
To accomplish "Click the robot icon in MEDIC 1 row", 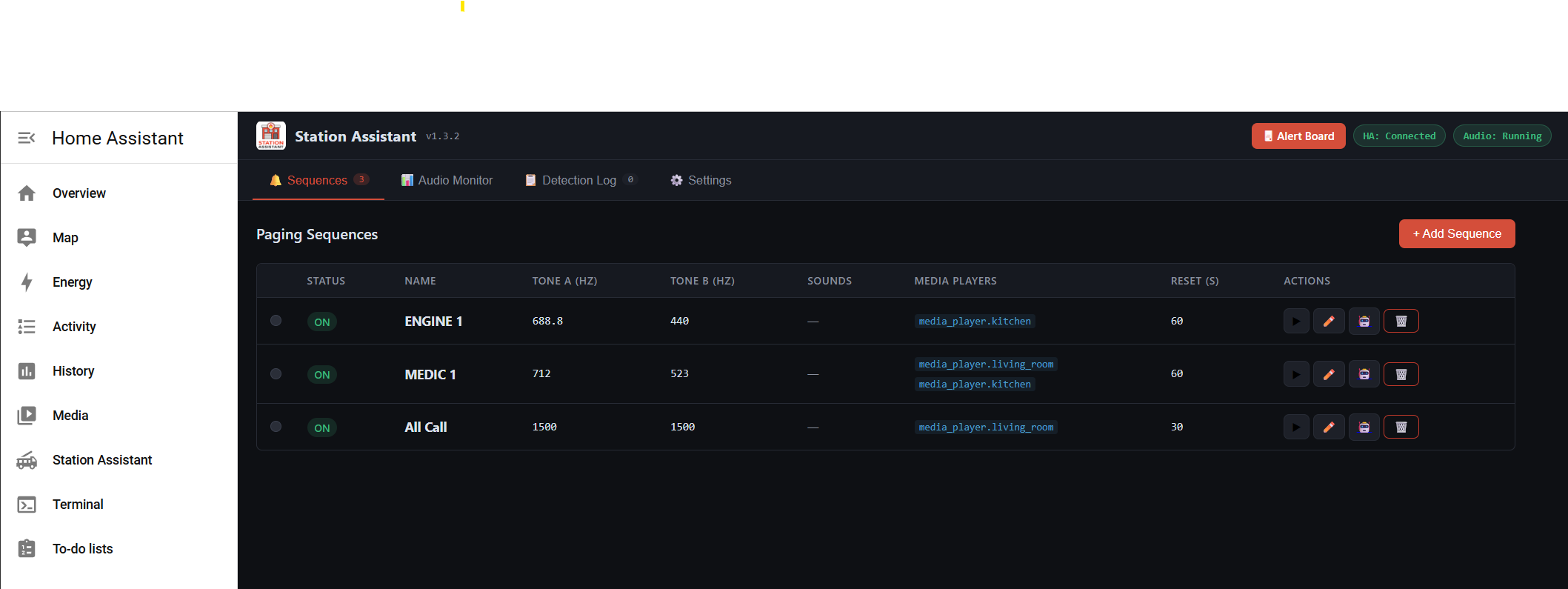I will pos(1364,374).
